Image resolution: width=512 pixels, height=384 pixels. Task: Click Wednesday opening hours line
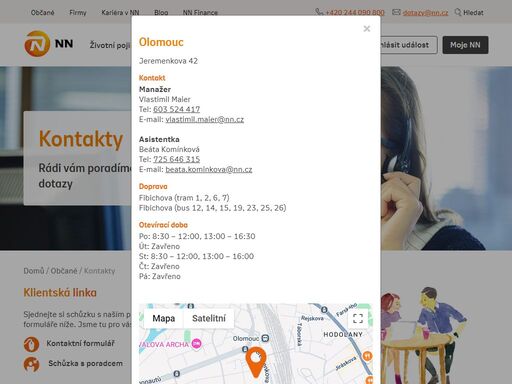[x=196, y=256]
